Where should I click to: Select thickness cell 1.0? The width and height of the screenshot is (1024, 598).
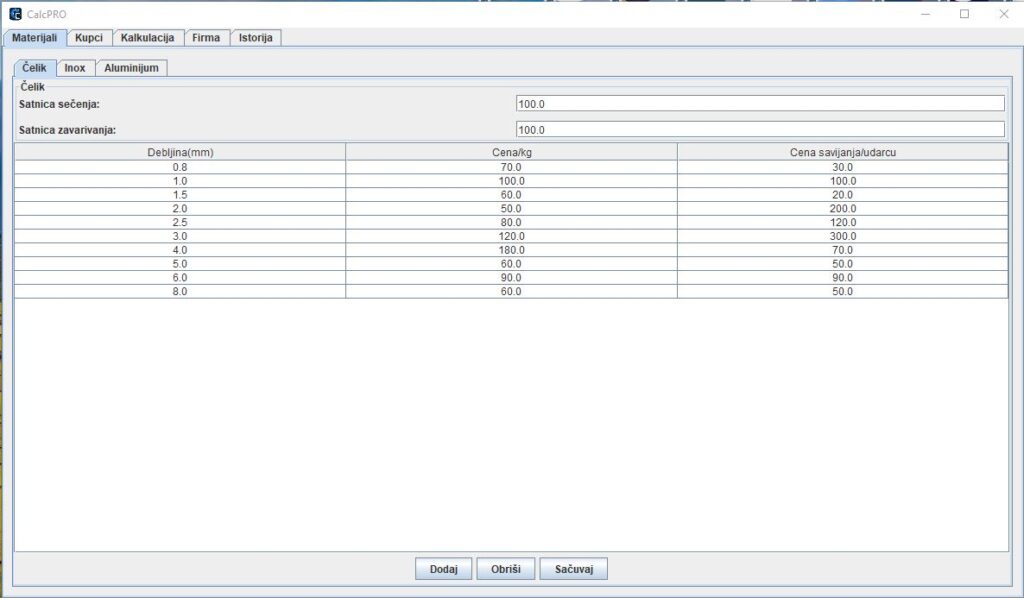coord(180,181)
